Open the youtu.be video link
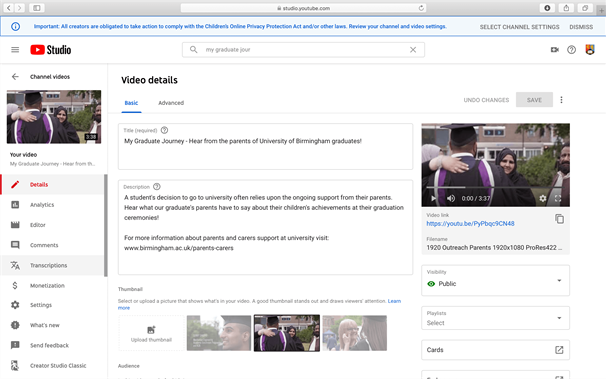The image size is (606, 379). (470, 224)
